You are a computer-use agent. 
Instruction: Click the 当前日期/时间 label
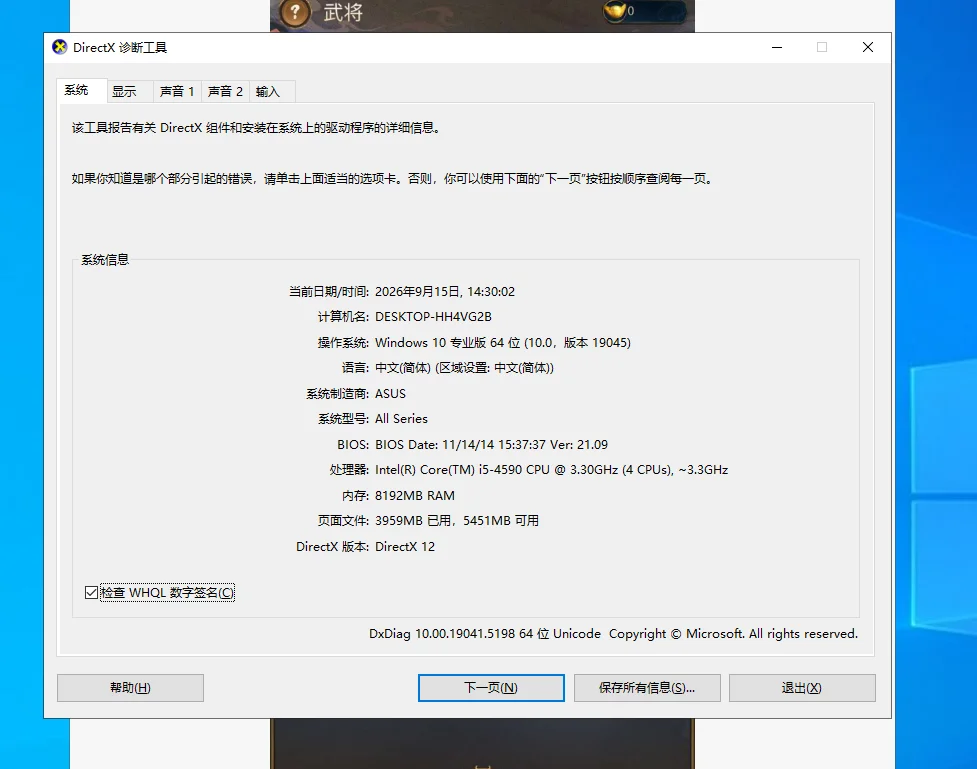click(329, 292)
